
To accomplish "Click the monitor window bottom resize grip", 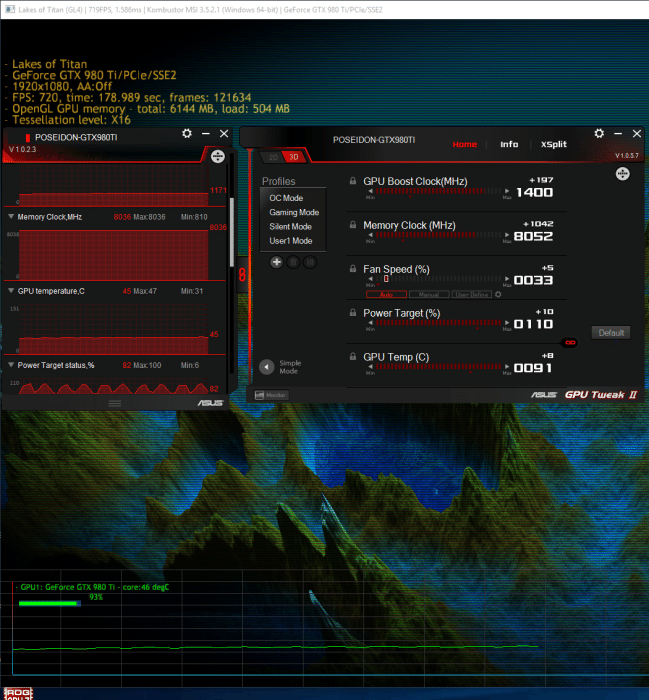I will coord(115,404).
